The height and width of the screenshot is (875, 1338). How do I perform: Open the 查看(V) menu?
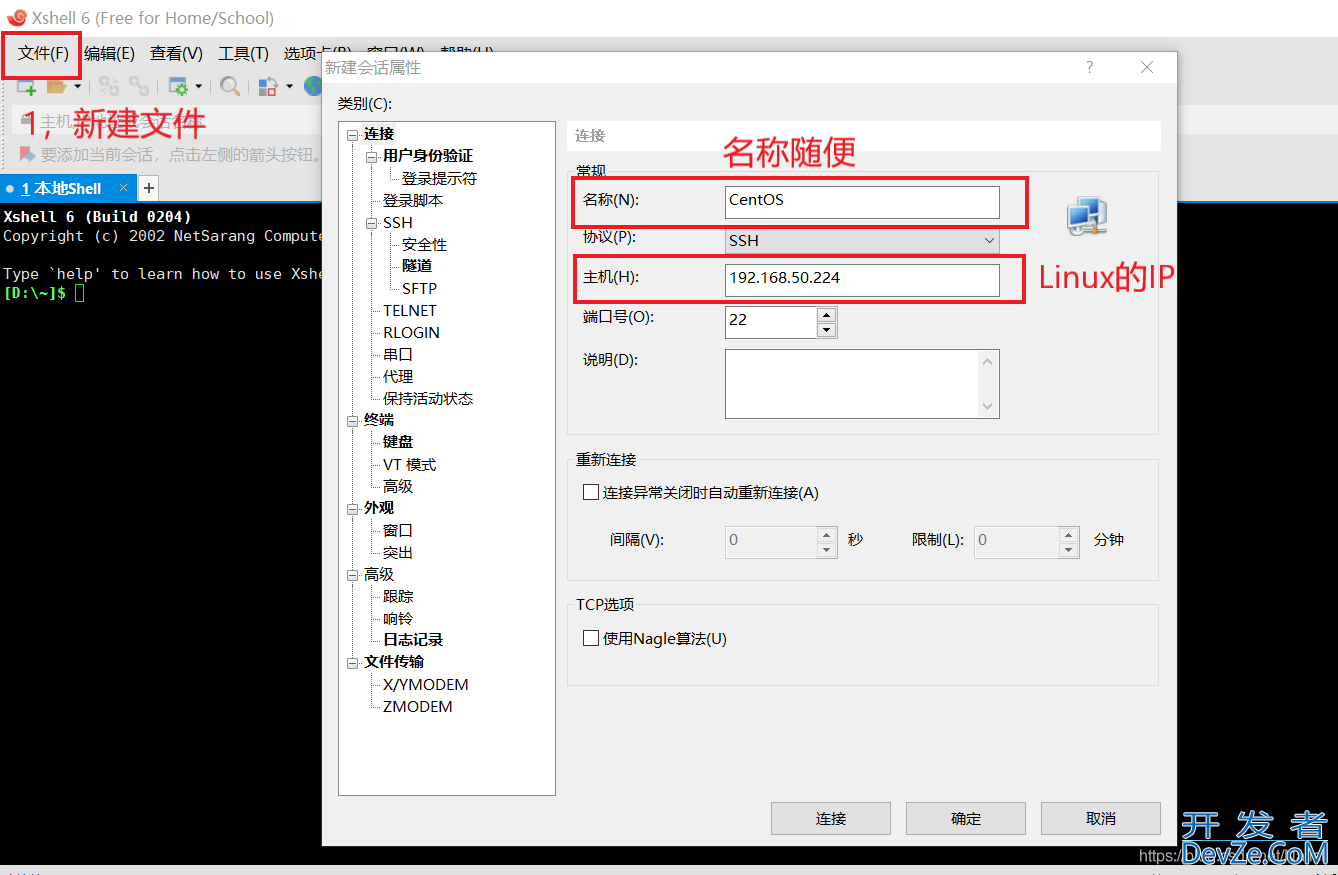[176, 53]
